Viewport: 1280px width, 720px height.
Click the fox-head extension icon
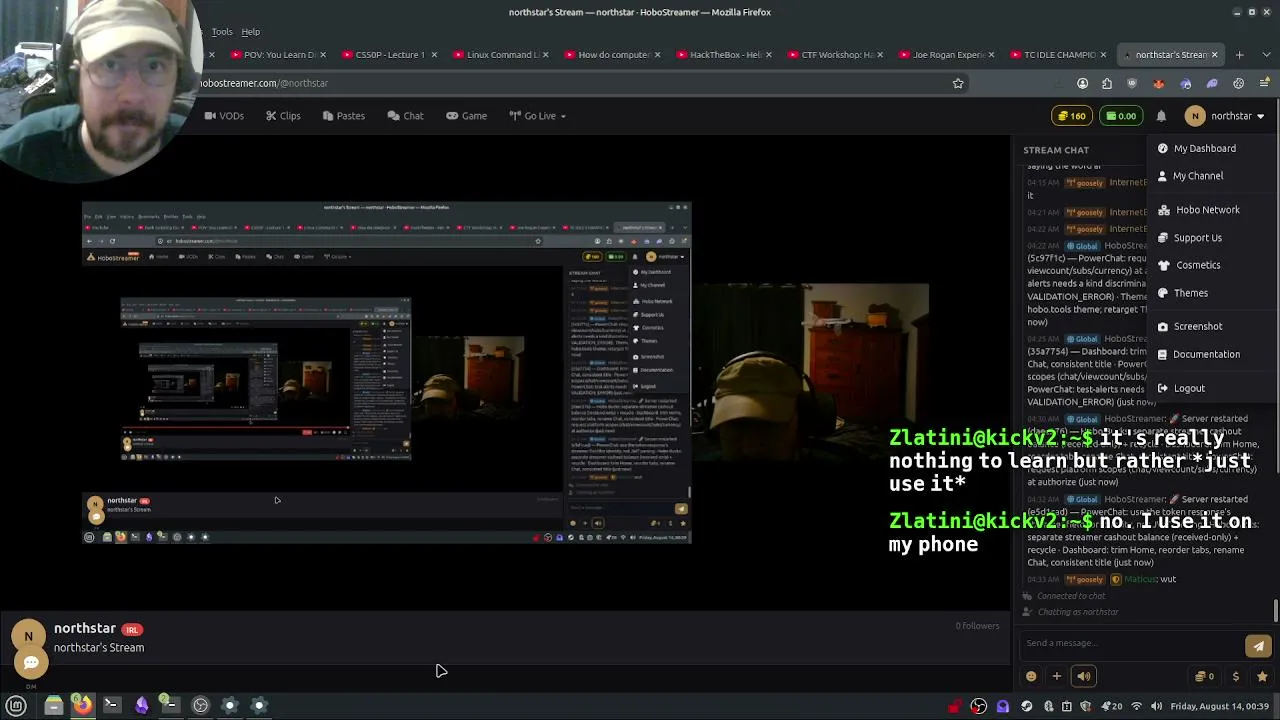coord(1159,84)
